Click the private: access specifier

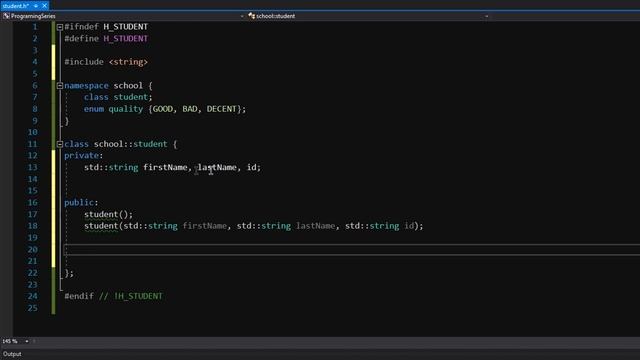click(84, 156)
